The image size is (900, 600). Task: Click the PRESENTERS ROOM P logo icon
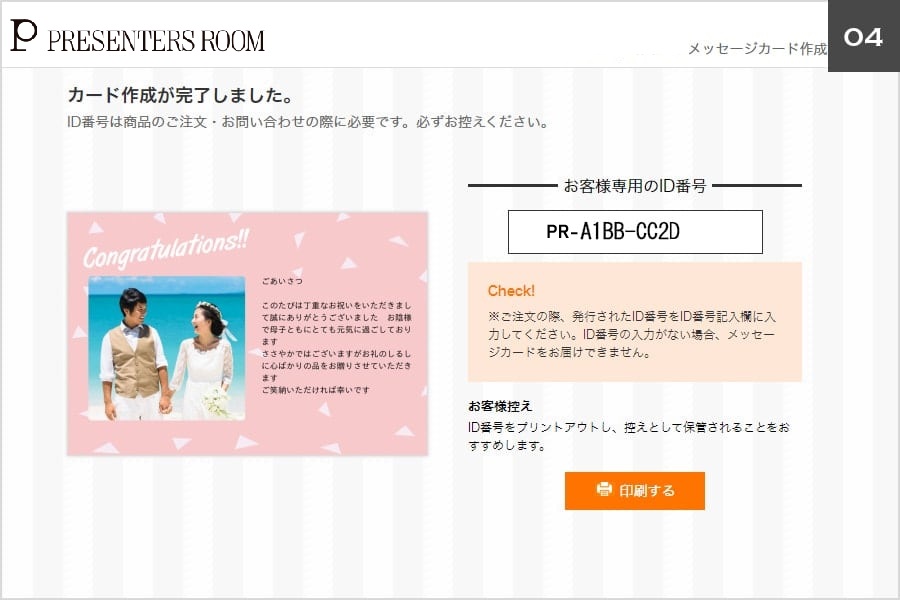click(x=24, y=36)
